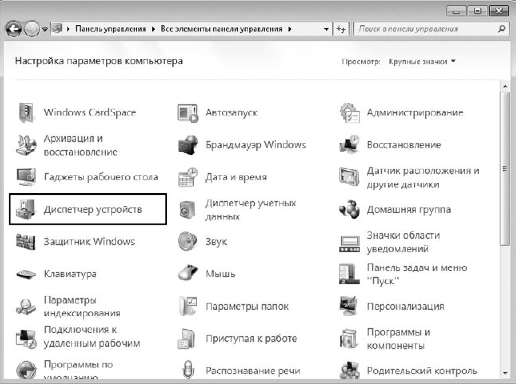Click the vertical scrollbar thumb
516x385 pixels.
505,169
